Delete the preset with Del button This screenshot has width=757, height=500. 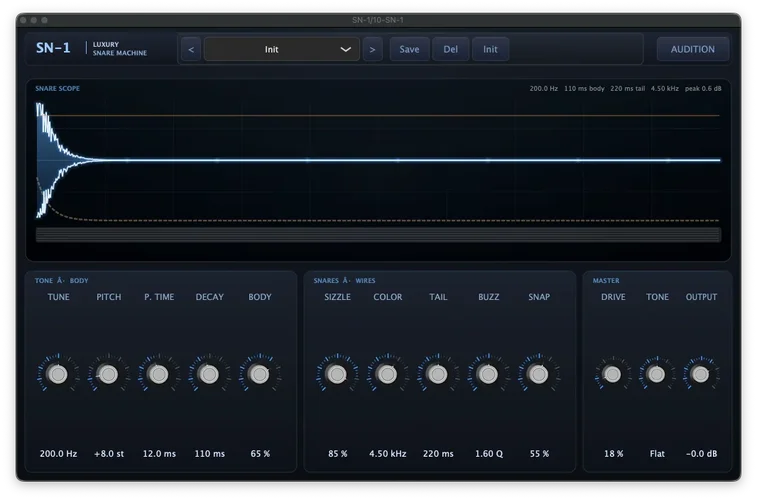(450, 49)
